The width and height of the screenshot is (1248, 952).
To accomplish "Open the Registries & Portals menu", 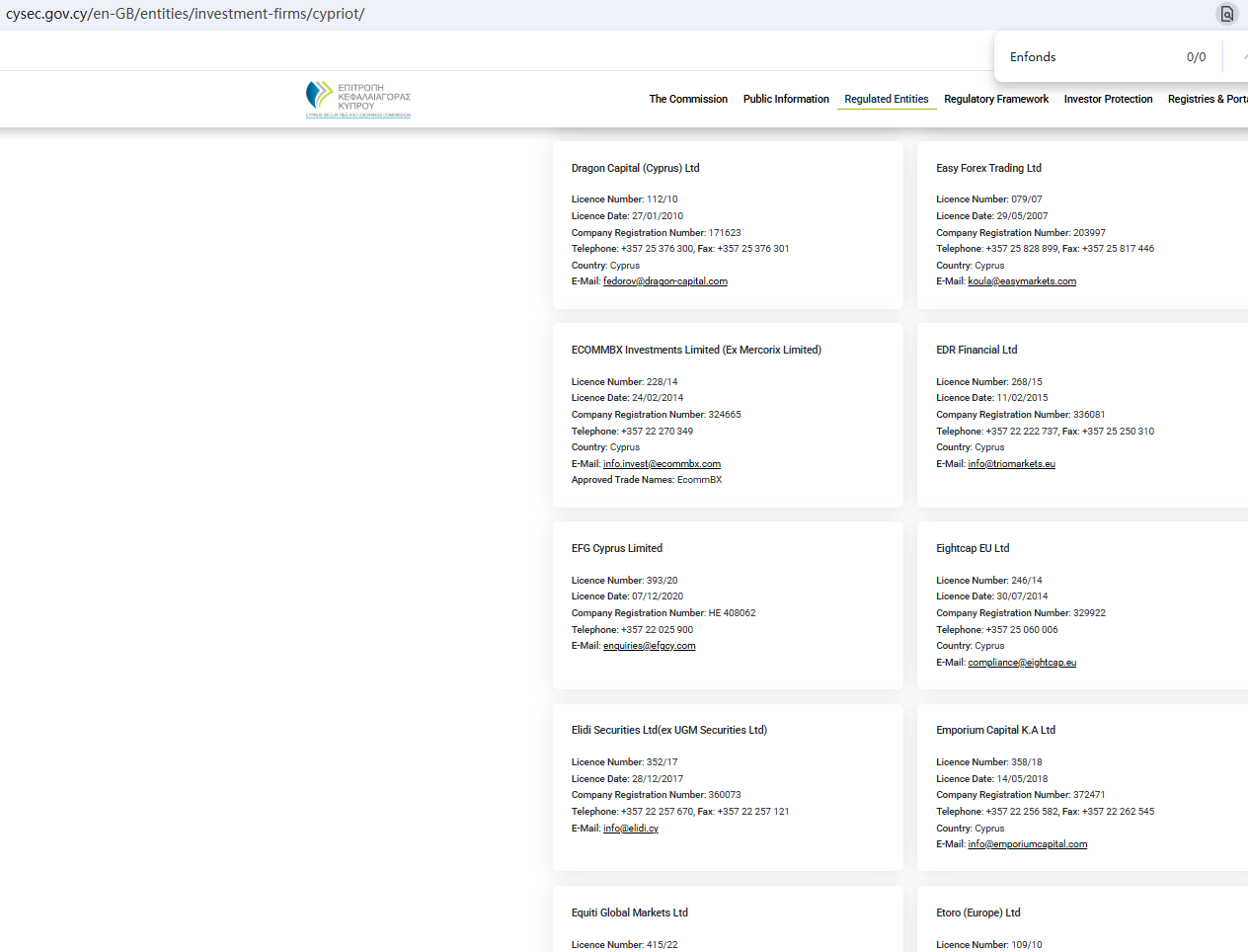I will pyautogui.click(x=1207, y=99).
